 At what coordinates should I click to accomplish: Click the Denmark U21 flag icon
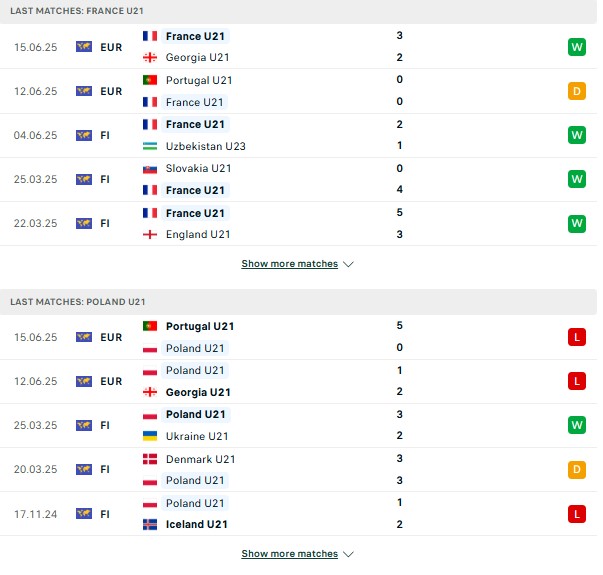pyautogui.click(x=150, y=459)
